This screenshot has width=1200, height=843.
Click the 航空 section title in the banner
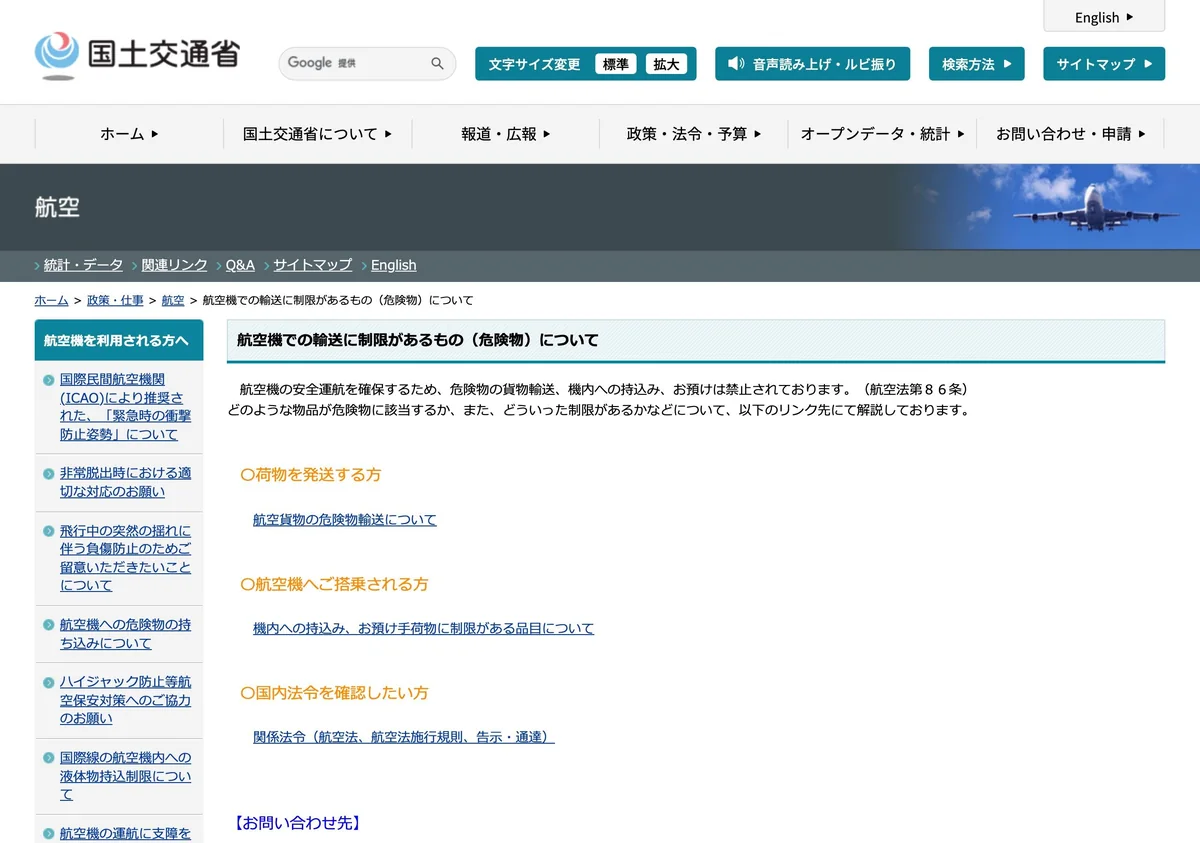pos(57,207)
